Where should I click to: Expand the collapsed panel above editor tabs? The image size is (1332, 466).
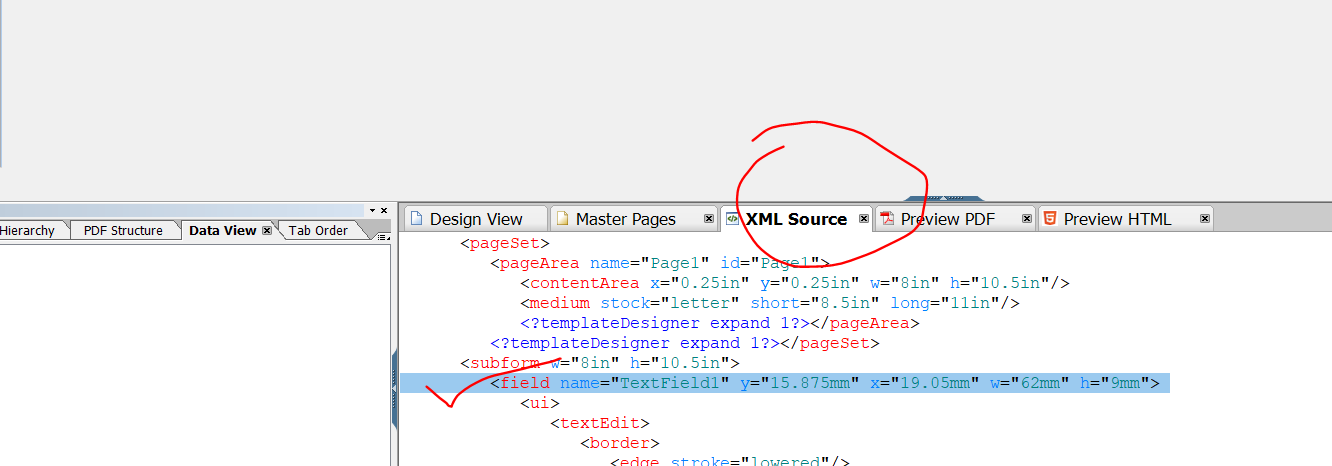tap(944, 199)
